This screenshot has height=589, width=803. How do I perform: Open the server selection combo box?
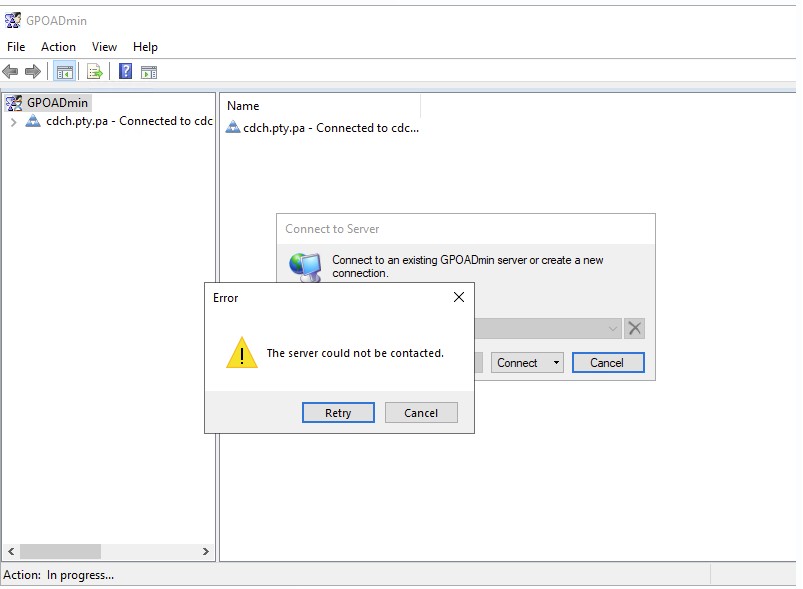[x=613, y=328]
